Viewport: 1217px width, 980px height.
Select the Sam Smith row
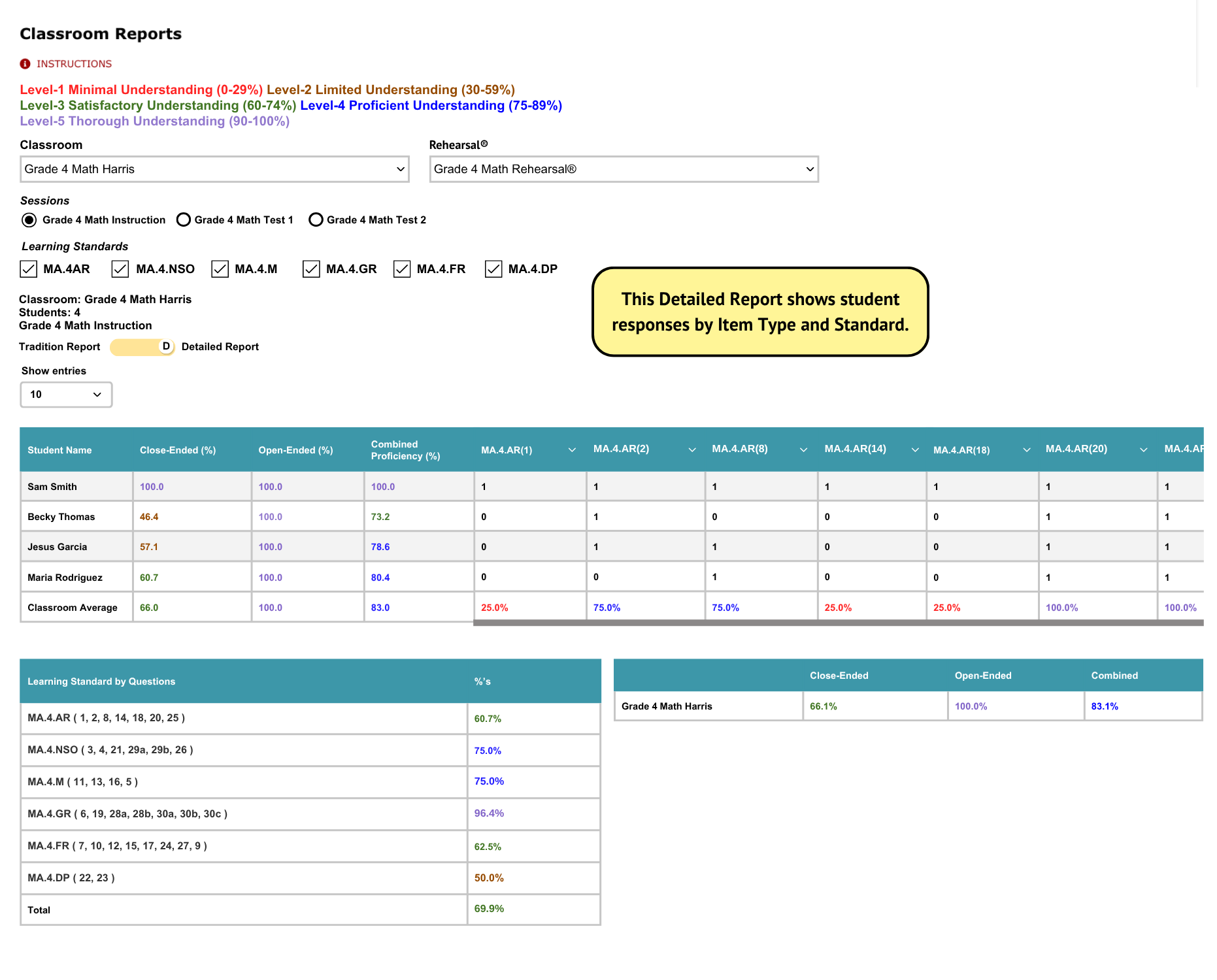(52, 486)
